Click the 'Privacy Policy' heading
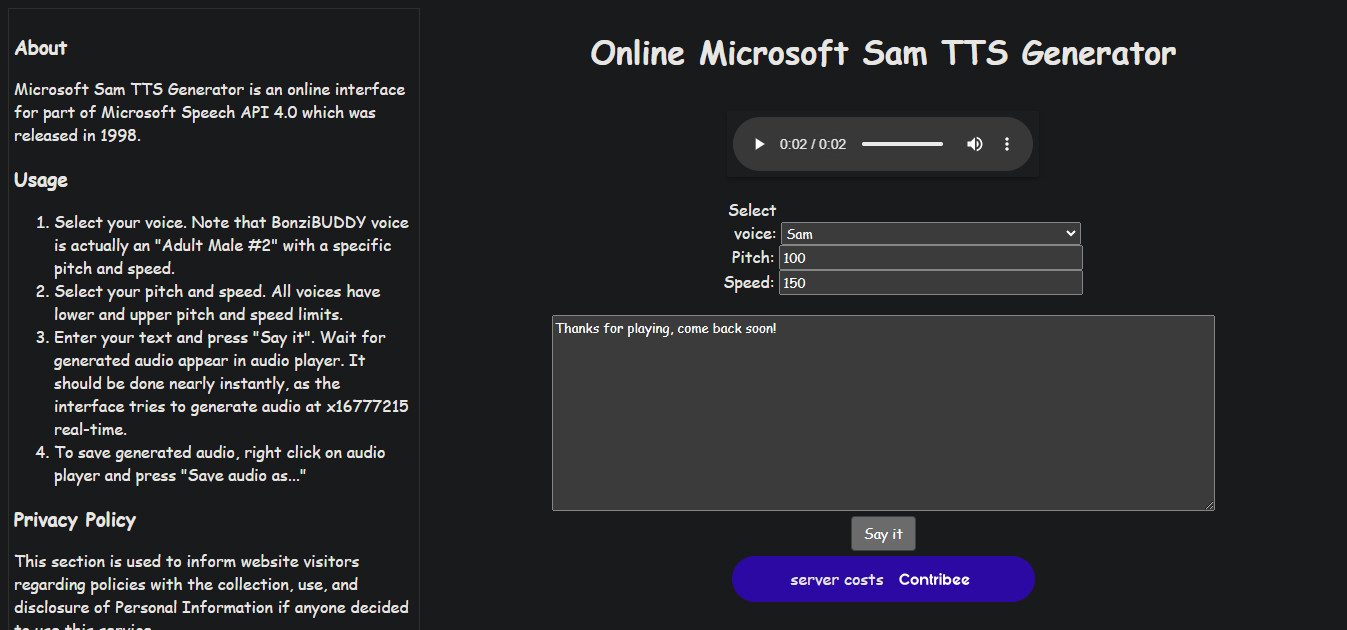Image resolution: width=1347 pixels, height=630 pixels. click(74, 520)
